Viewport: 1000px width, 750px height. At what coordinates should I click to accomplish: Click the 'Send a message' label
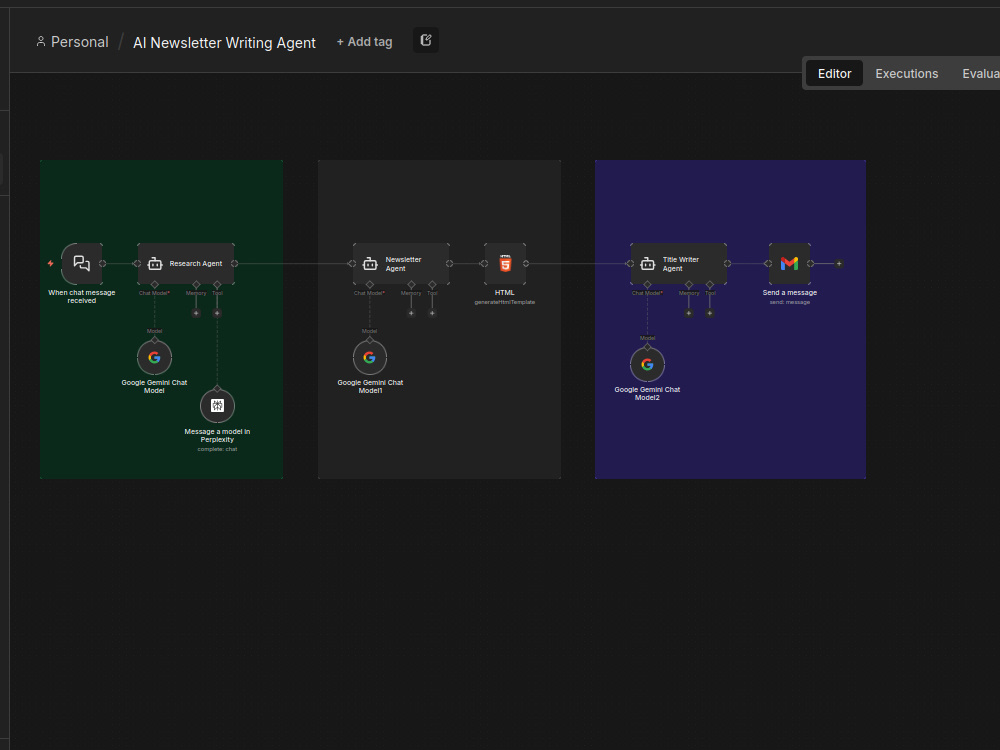tap(790, 293)
